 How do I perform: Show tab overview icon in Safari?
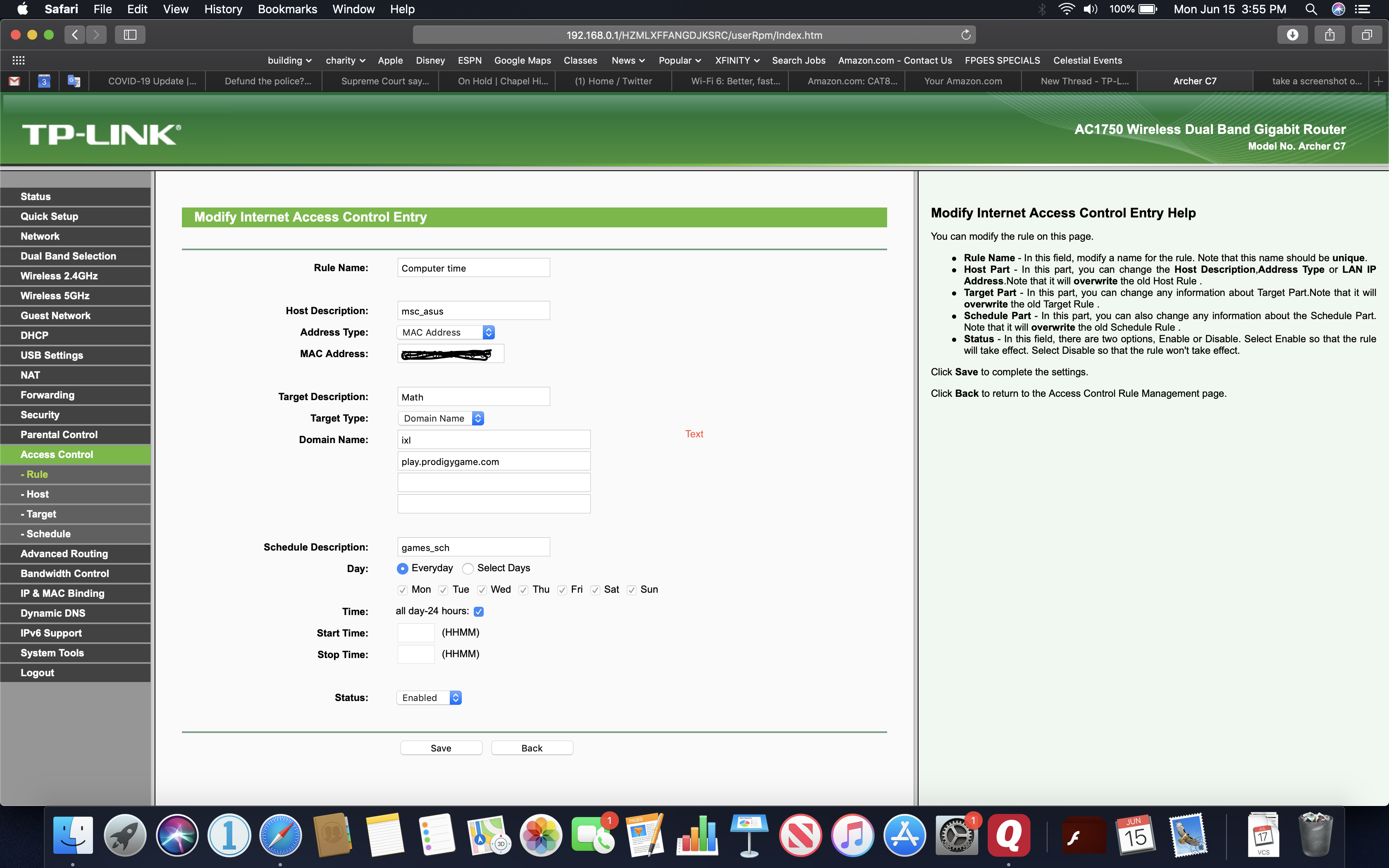[x=1367, y=35]
